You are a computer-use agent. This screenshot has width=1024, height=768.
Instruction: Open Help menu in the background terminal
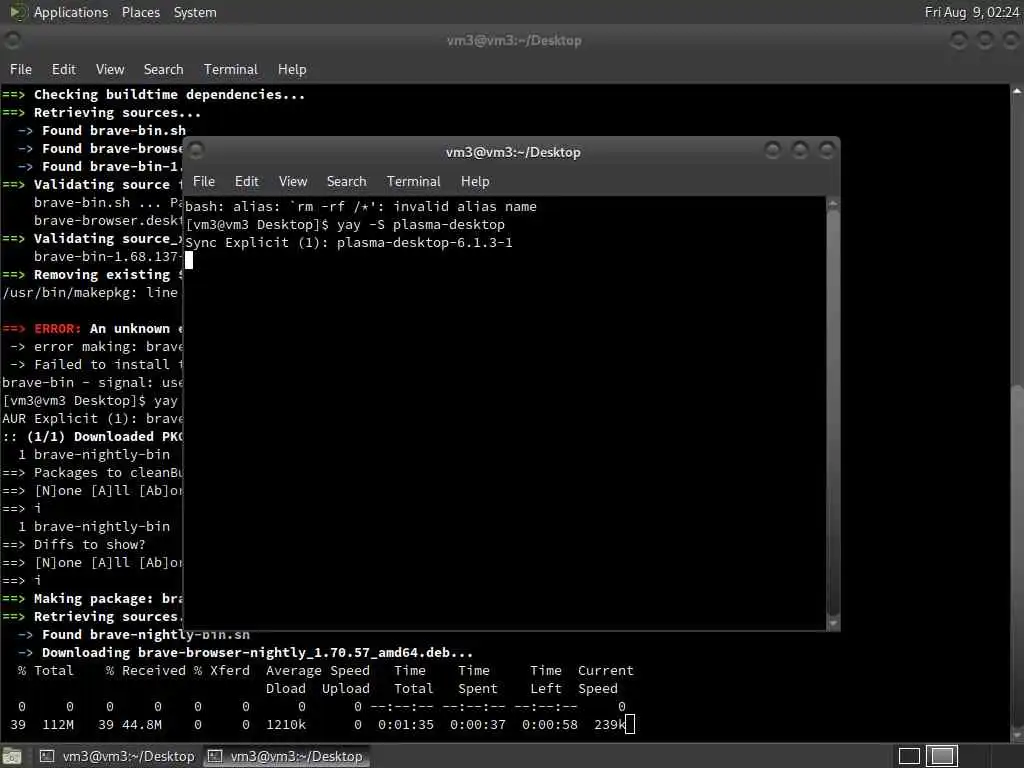pos(292,69)
